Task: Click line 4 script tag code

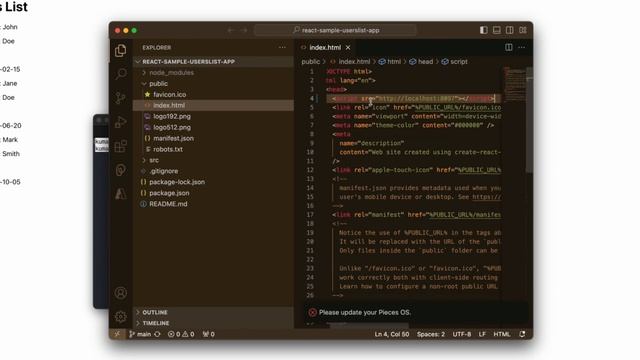Action: pos(413,98)
